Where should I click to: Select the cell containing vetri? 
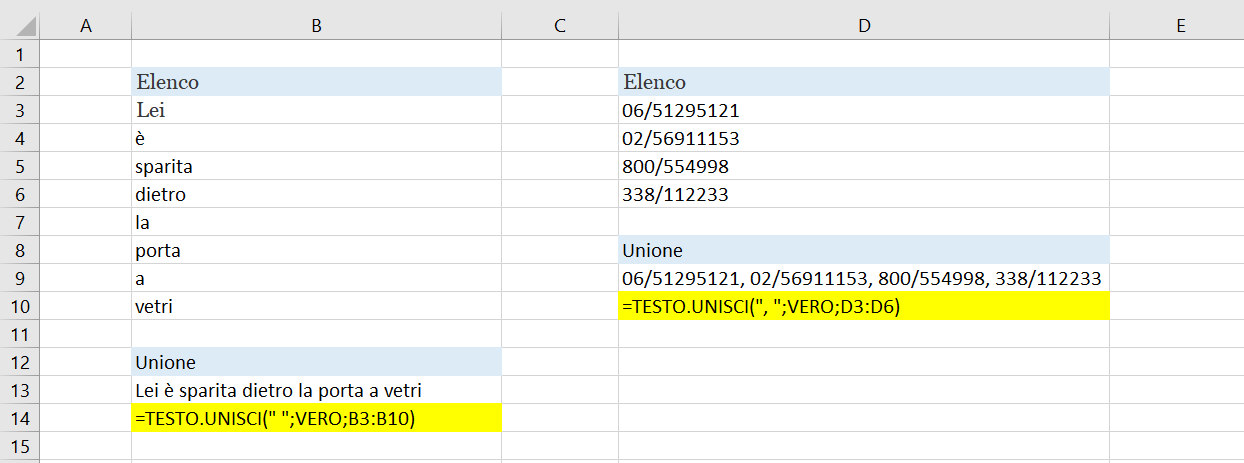(316, 307)
